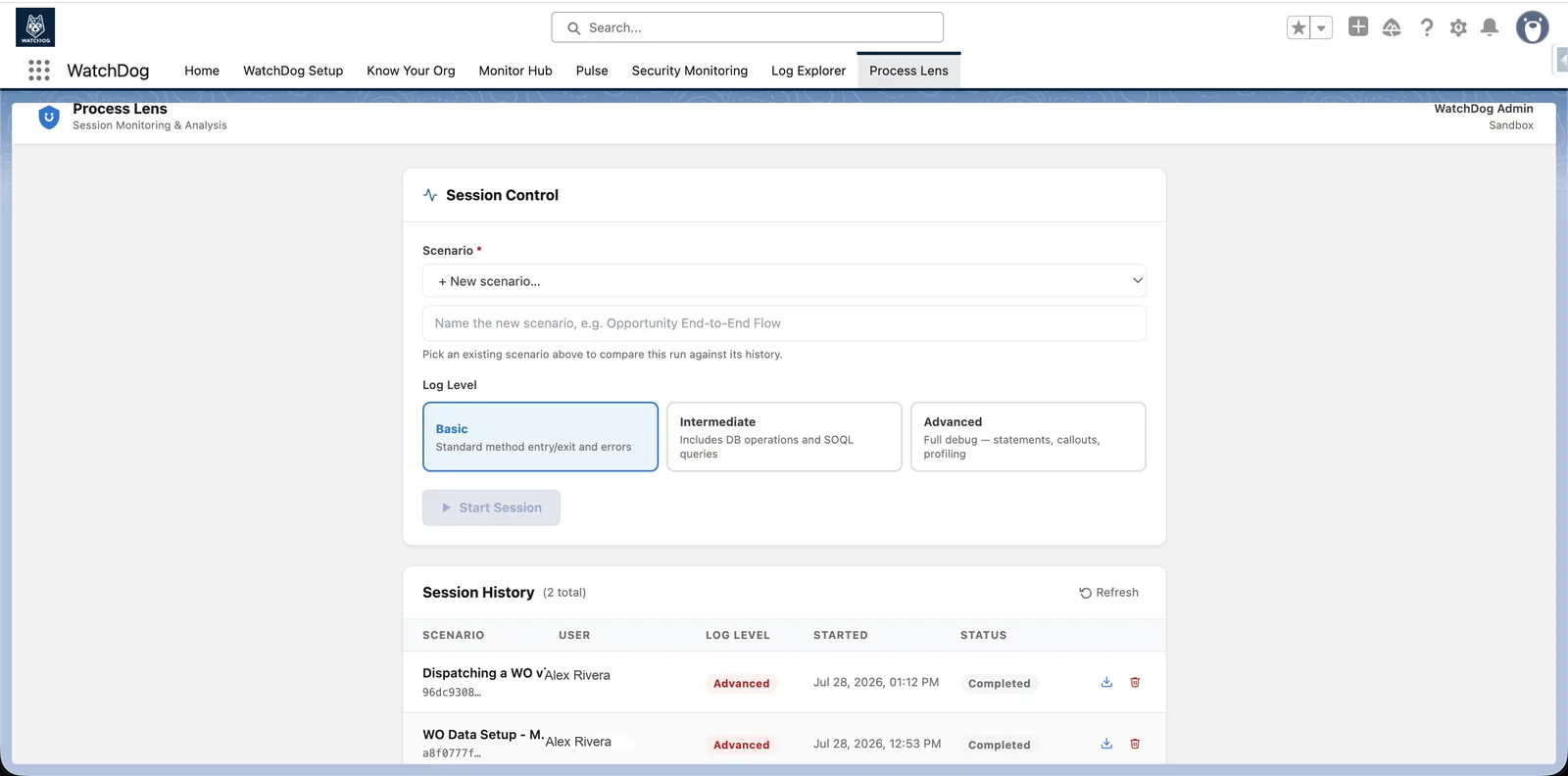Viewport: 1568px width, 776px height.
Task: Open the Trailhead guidance icon
Action: pyautogui.click(x=1392, y=27)
